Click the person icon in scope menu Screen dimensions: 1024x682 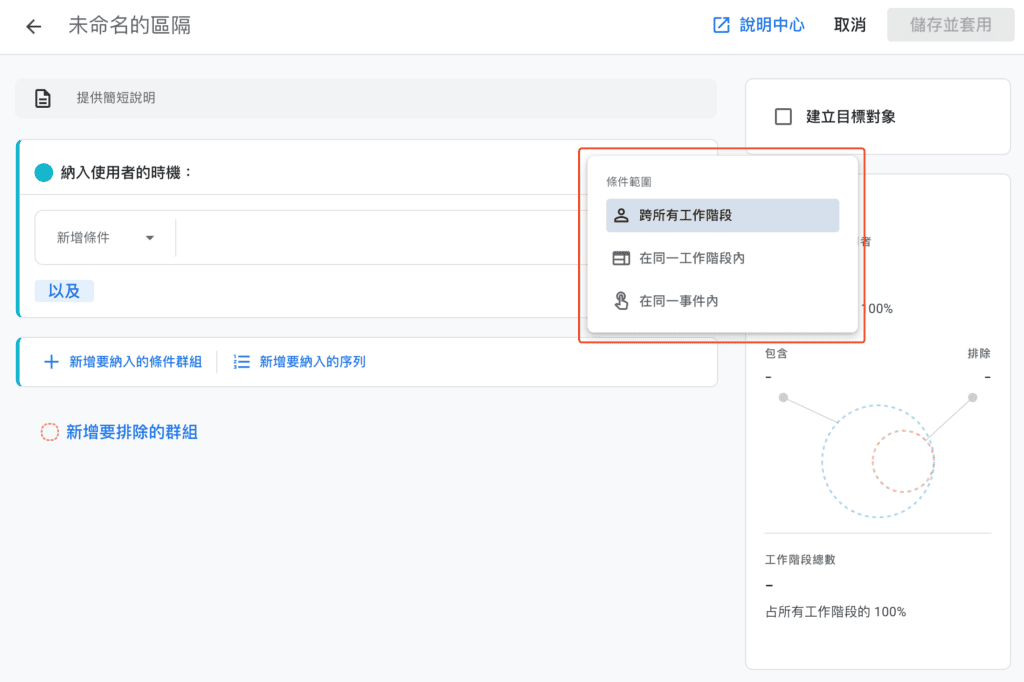[x=621, y=216]
